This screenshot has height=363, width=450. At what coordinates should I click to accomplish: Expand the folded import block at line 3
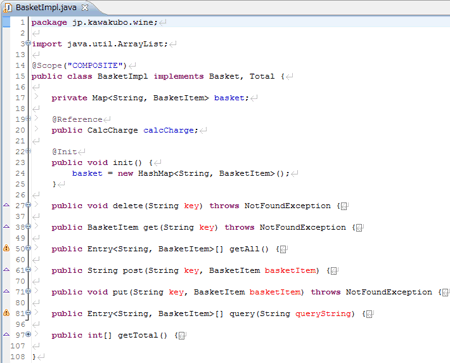[x=28, y=43]
